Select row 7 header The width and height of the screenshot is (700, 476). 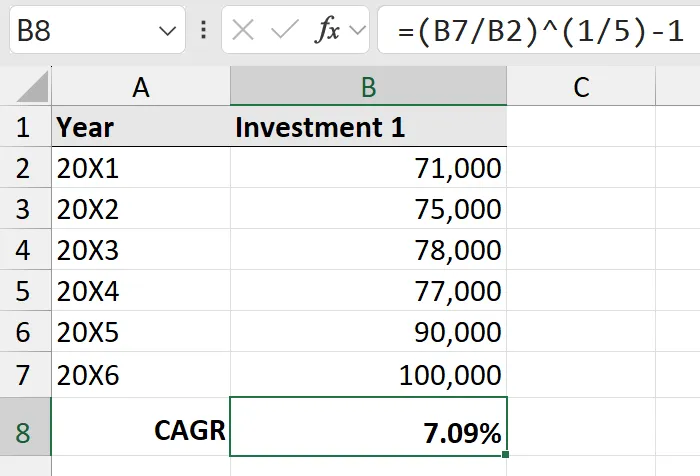(25, 375)
